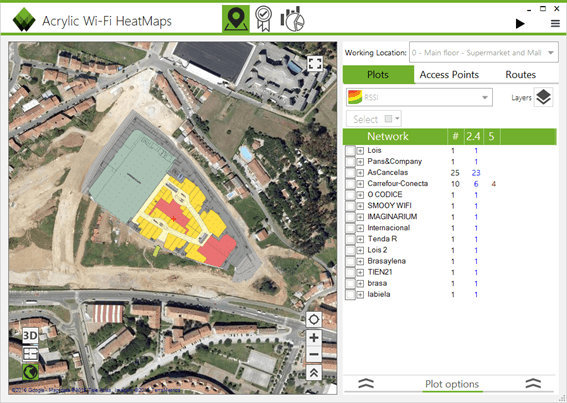Click right double chevron beside Plot options
The width and height of the screenshot is (567, 403).
pyautogui.click(x=533, y=383)
